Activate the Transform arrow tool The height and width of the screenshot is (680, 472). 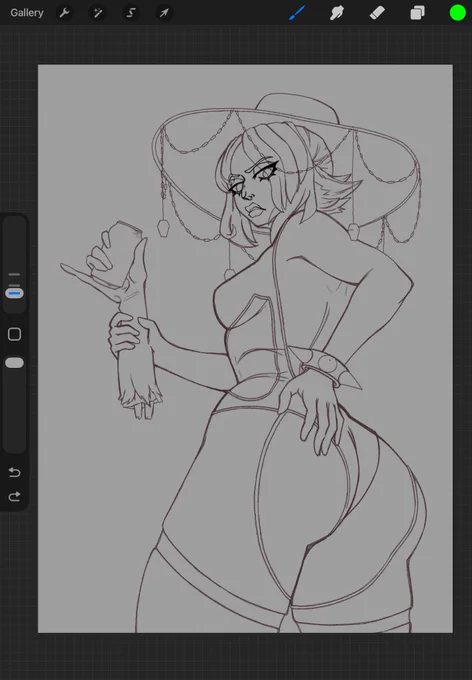(x=164, y=13)
